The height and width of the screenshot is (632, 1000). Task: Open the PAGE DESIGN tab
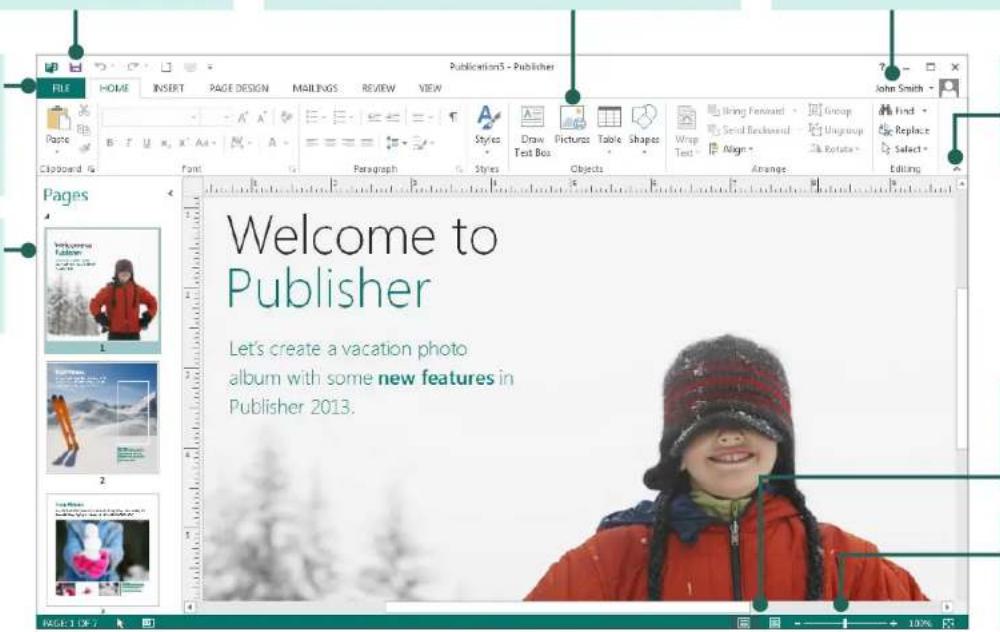point(239,88)
